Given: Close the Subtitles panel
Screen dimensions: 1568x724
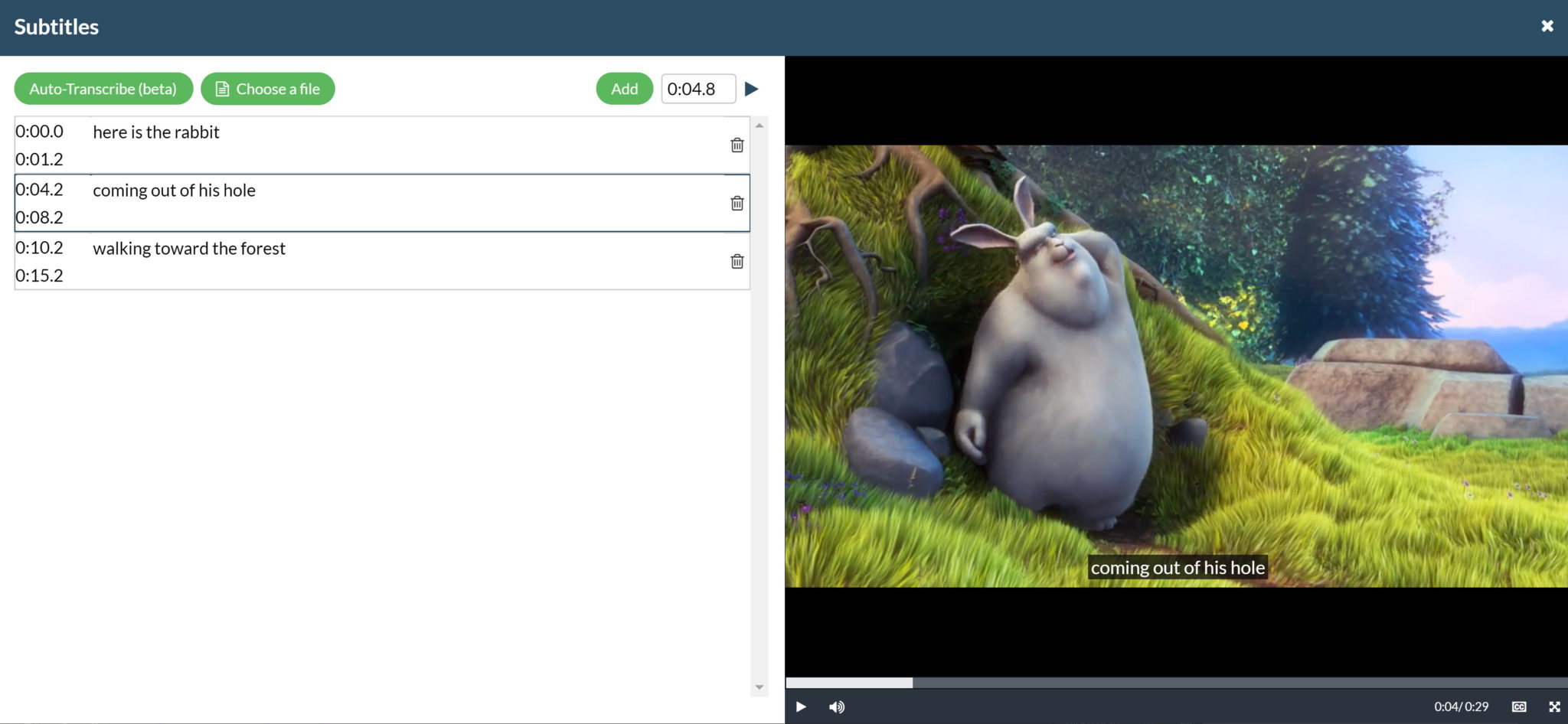Looking at the screenshot, I should [1547, 25].
